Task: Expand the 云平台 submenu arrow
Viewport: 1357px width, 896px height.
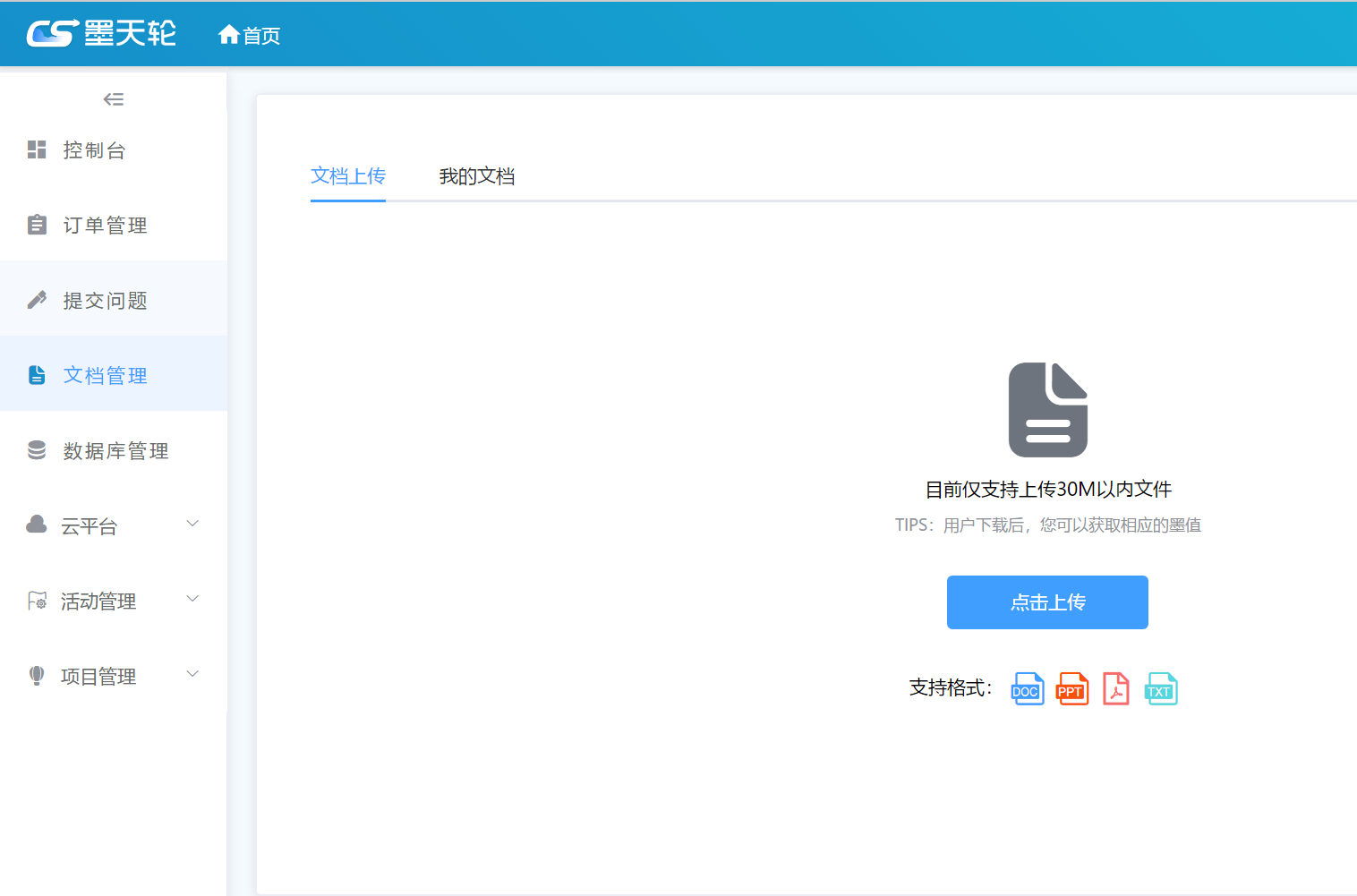Action: [192, 524]
